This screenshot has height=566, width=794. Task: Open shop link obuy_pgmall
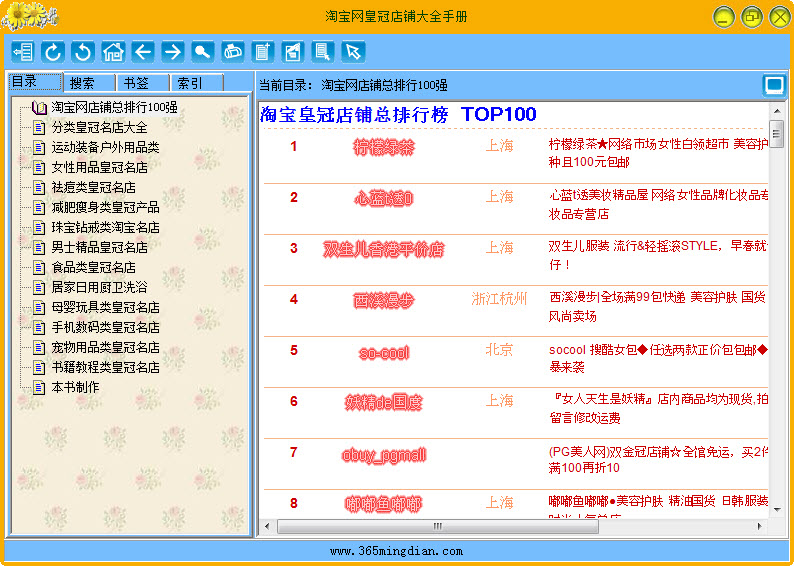coord(383,455)
